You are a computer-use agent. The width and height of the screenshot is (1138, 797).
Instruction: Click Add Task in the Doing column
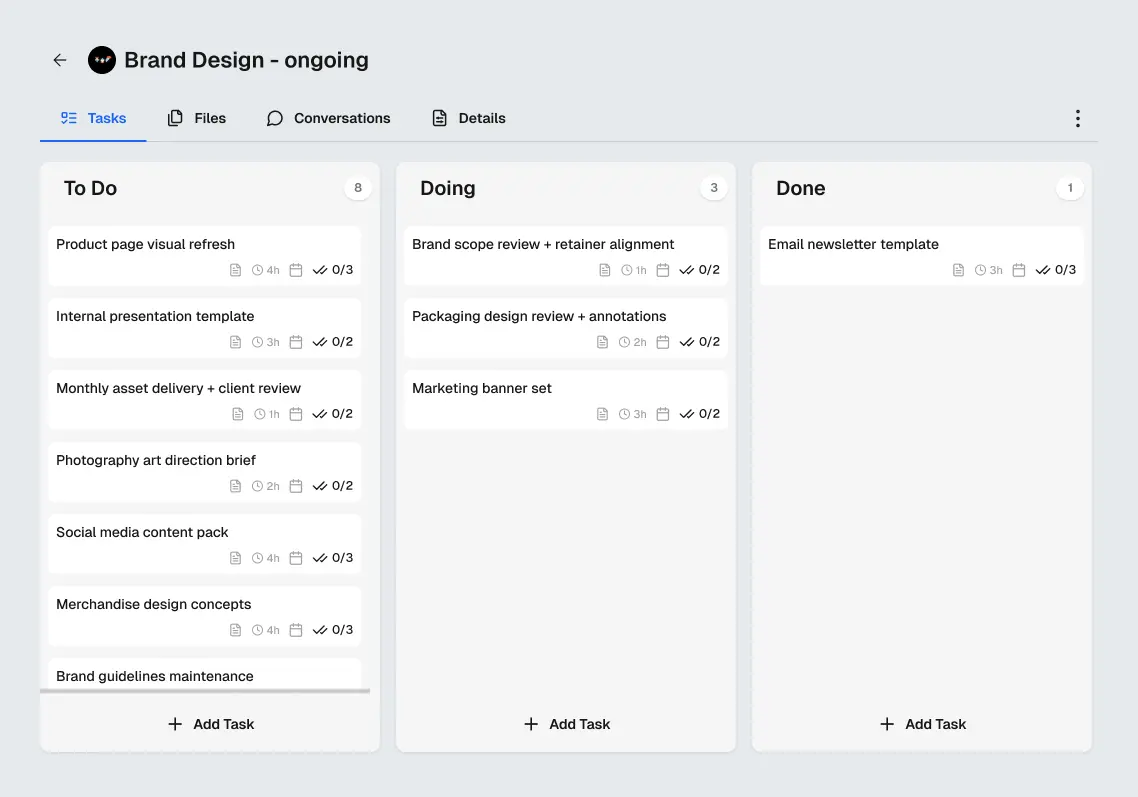(x=566, y=723)
